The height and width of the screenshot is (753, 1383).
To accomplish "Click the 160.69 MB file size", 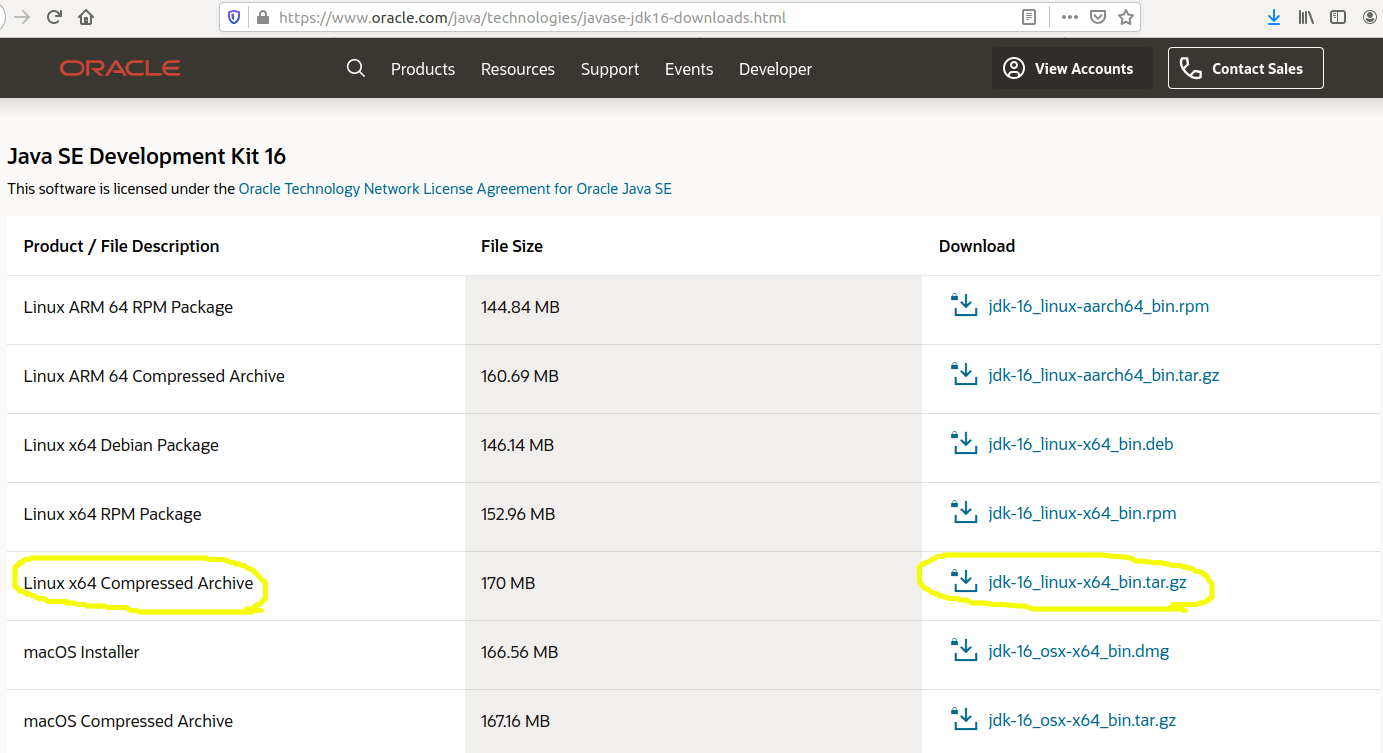I will point(520,376).
